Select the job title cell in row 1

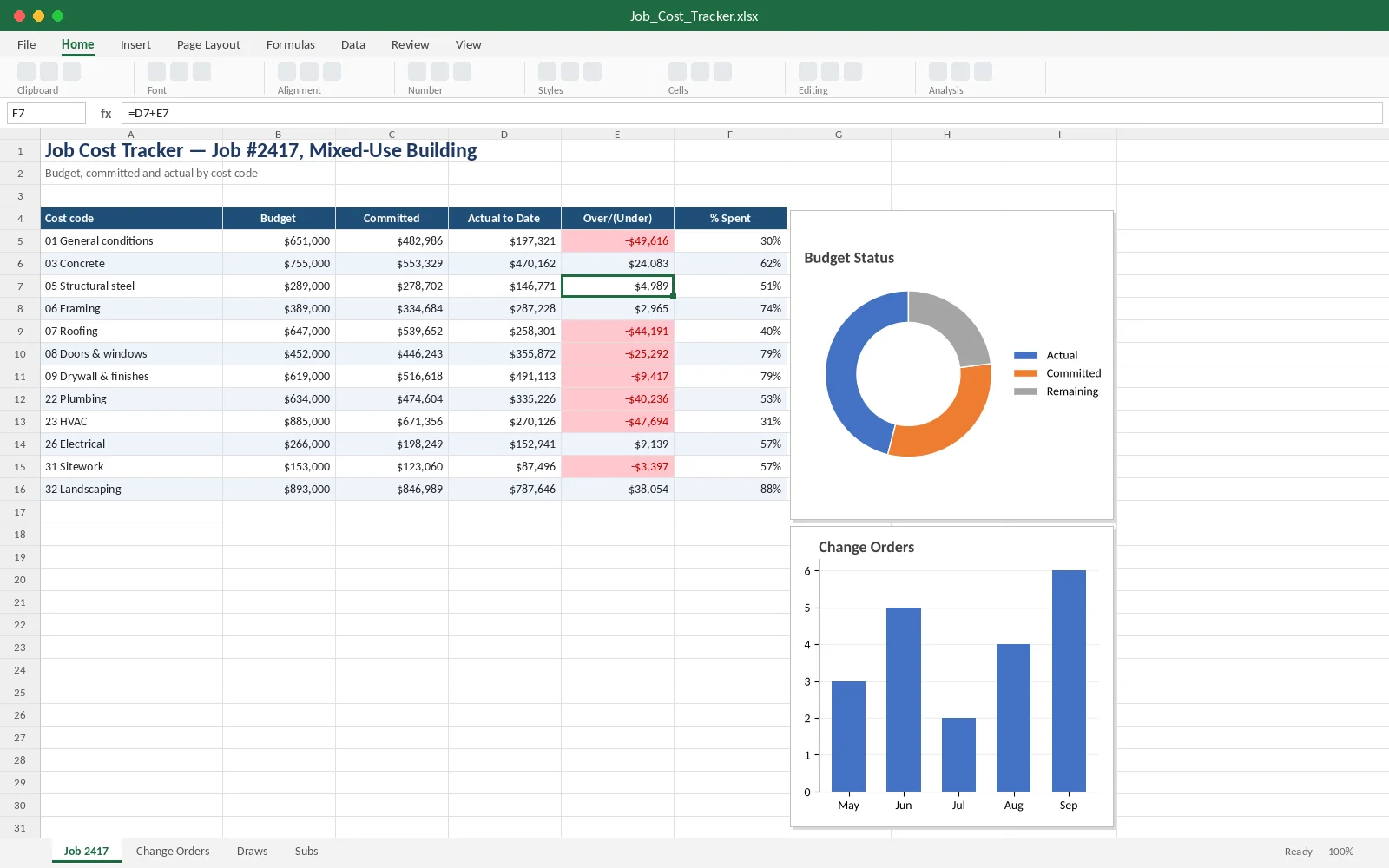click(x=261, y=151)
